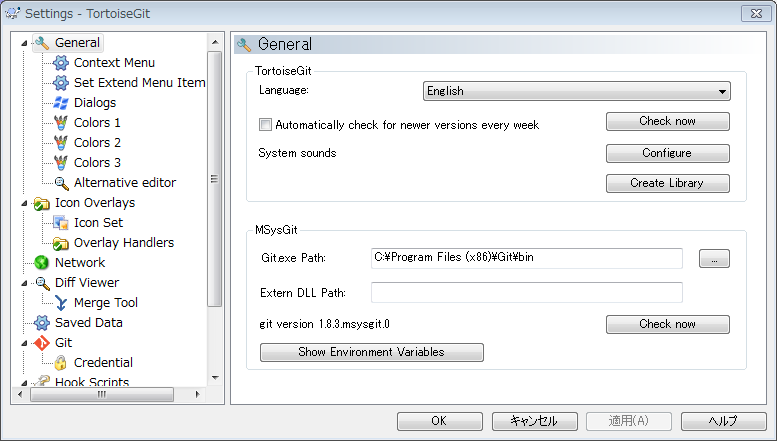Screen dimensions: 777x441
Task: Select Overlay Handlers tree entry
Action: tap(124, 243)
